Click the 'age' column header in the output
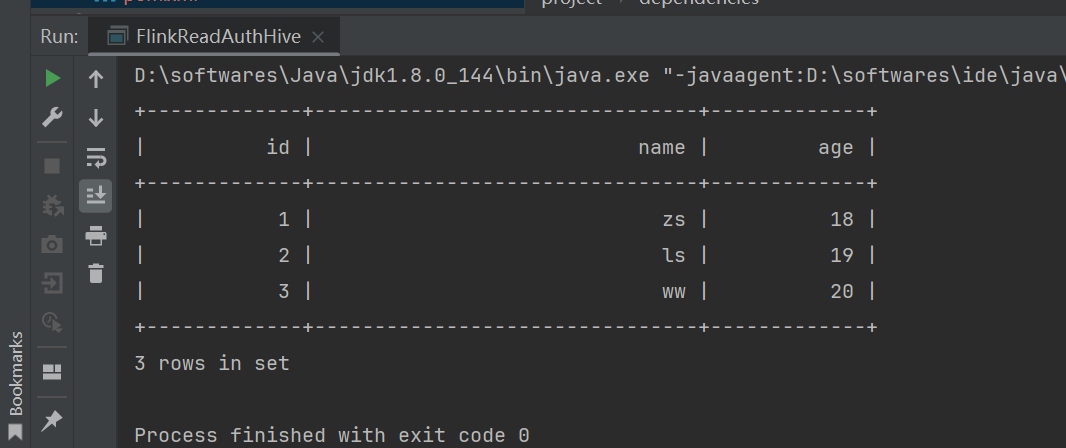The height and width of the screenshot is (448, 1066). tap(836, 148)
